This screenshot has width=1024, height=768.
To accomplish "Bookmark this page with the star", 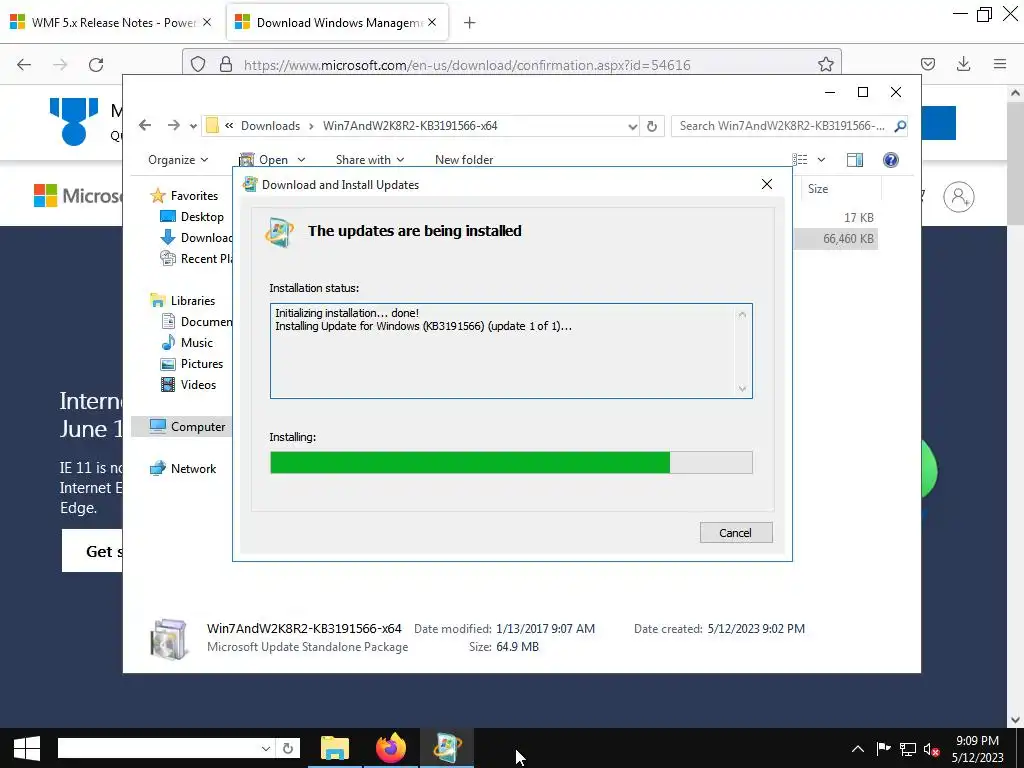I will pos(825,64).
